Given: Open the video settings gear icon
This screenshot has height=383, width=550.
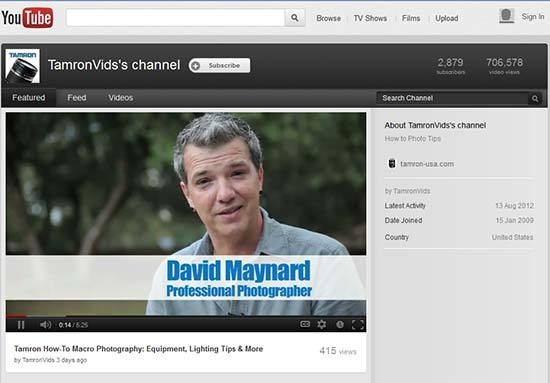Looking at the screenshot, I should [x=322, y=324].
